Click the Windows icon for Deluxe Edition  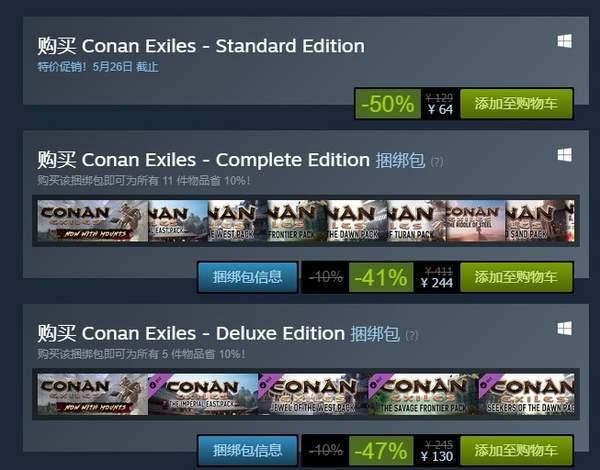[565, 328]
